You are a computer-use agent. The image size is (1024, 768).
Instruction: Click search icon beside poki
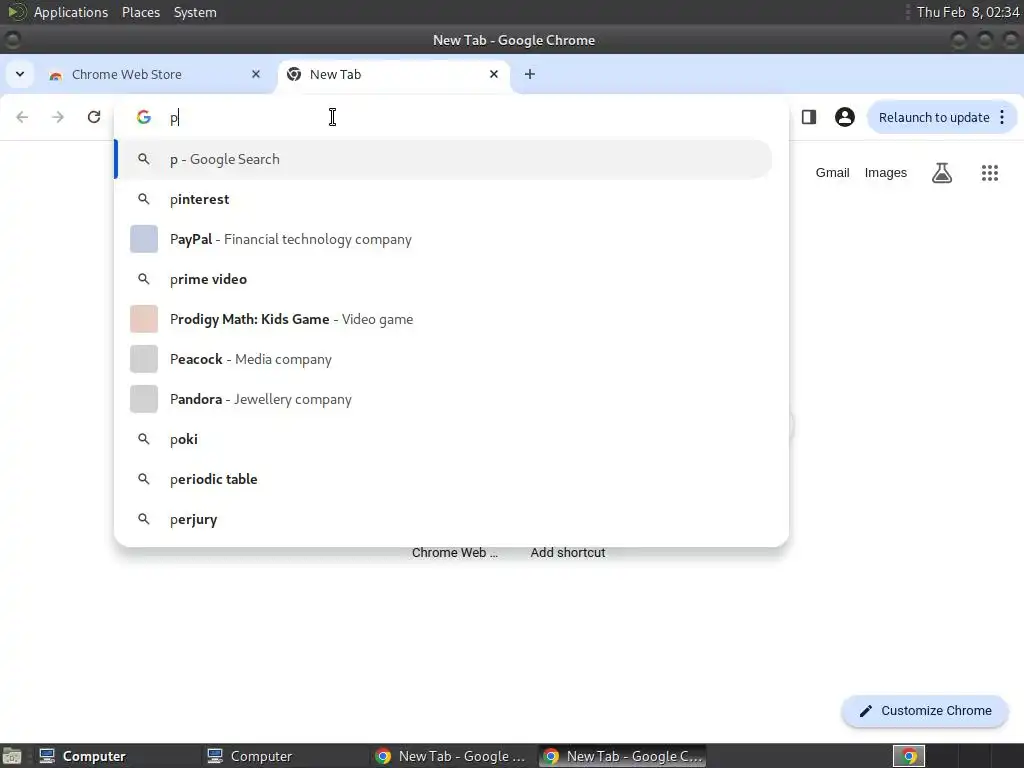tap(144, 439)
